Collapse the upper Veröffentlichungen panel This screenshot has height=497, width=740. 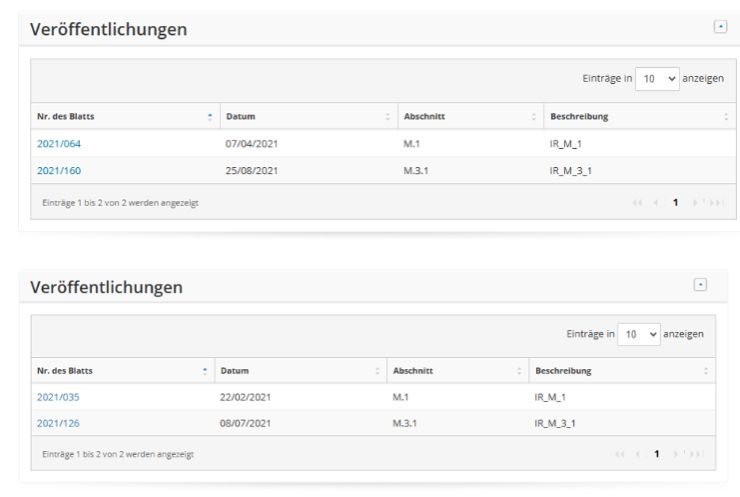tap(719, 27)
